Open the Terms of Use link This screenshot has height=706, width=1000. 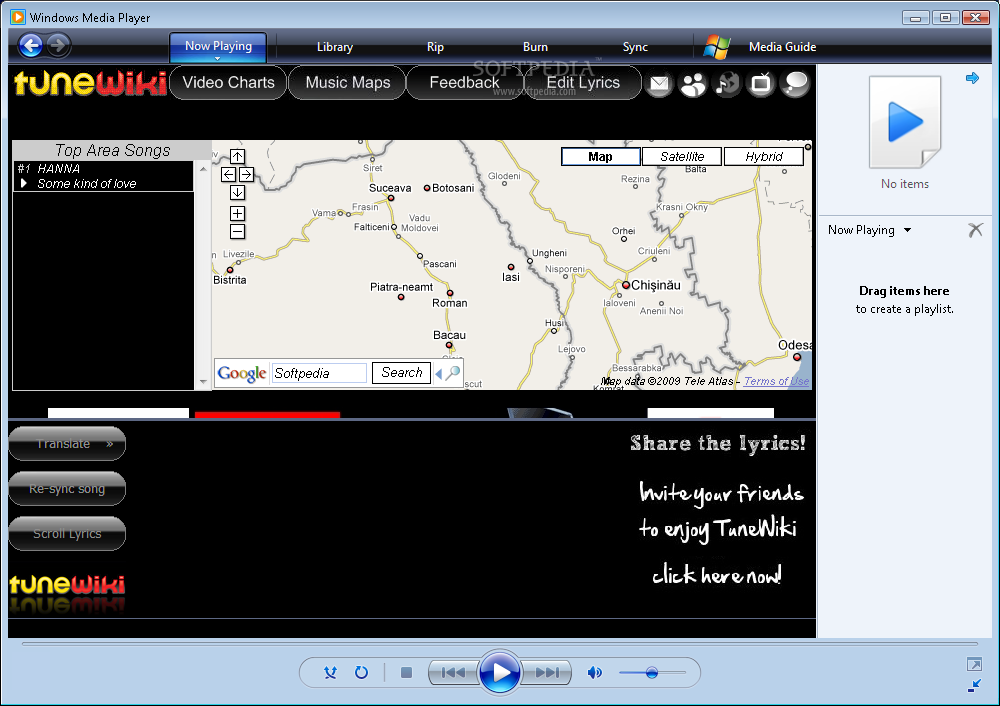(776, 381)
